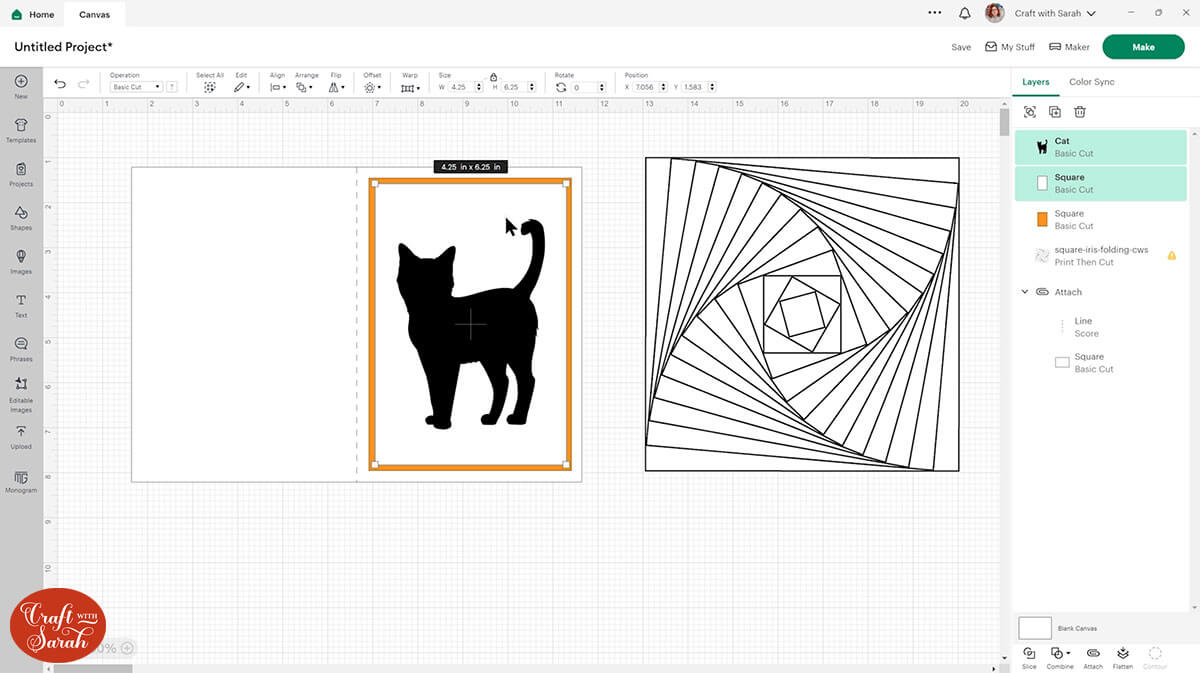
Task: Duplicate the selected layers
Action: [x=1055, y=113]
